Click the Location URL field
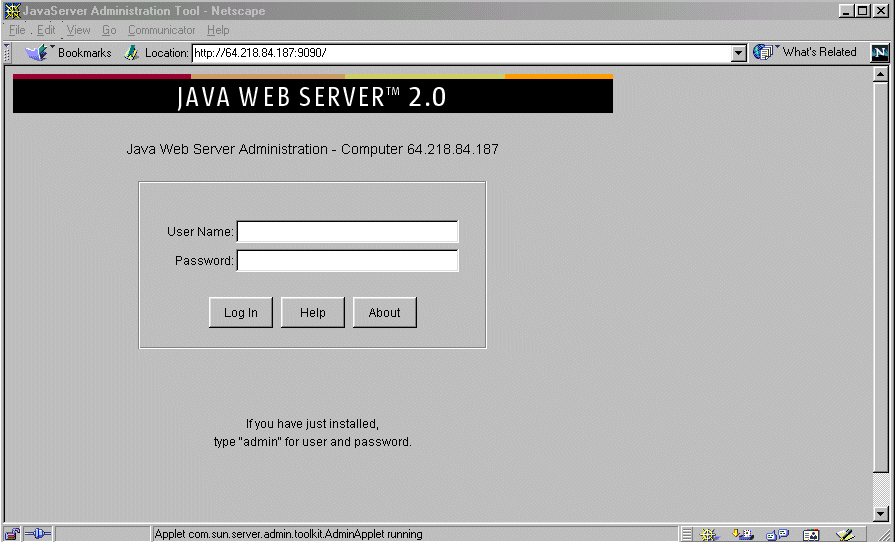 [x=462, y=53]
